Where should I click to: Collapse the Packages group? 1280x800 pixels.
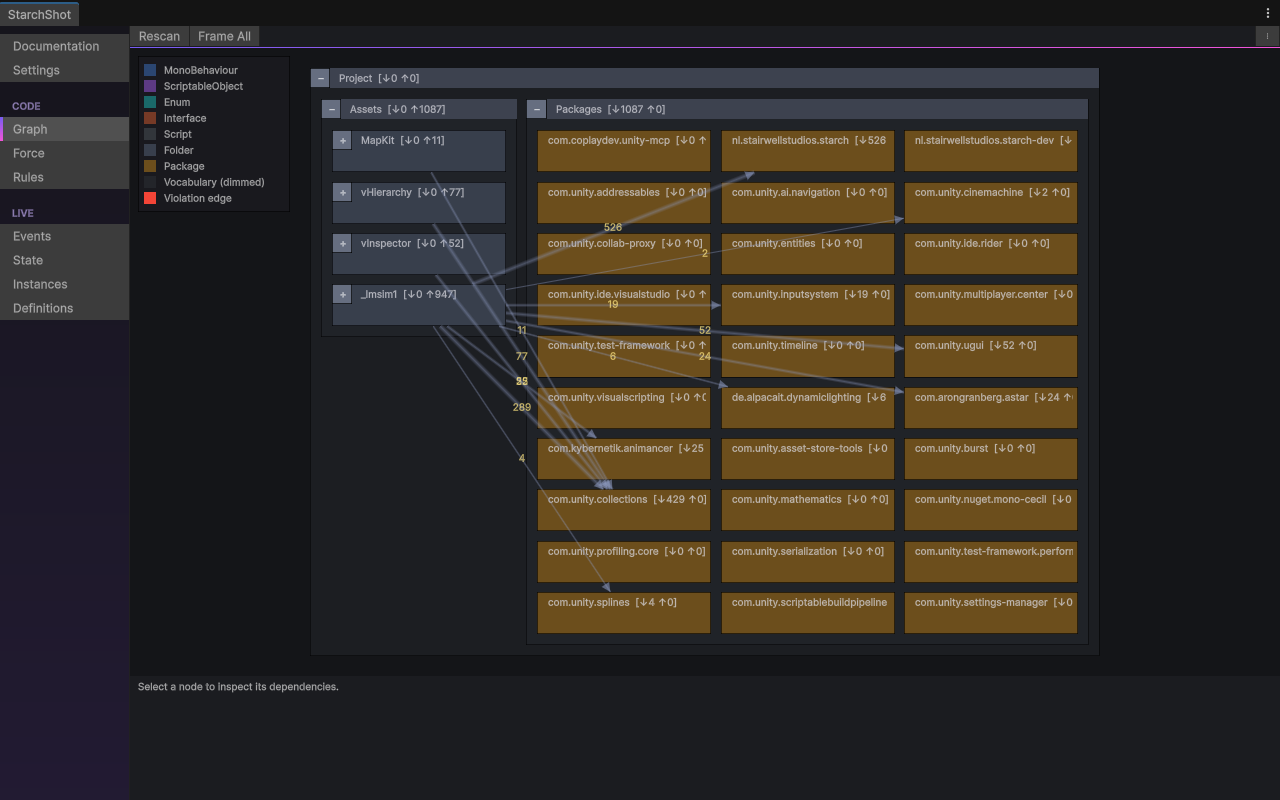pos(537,109)
